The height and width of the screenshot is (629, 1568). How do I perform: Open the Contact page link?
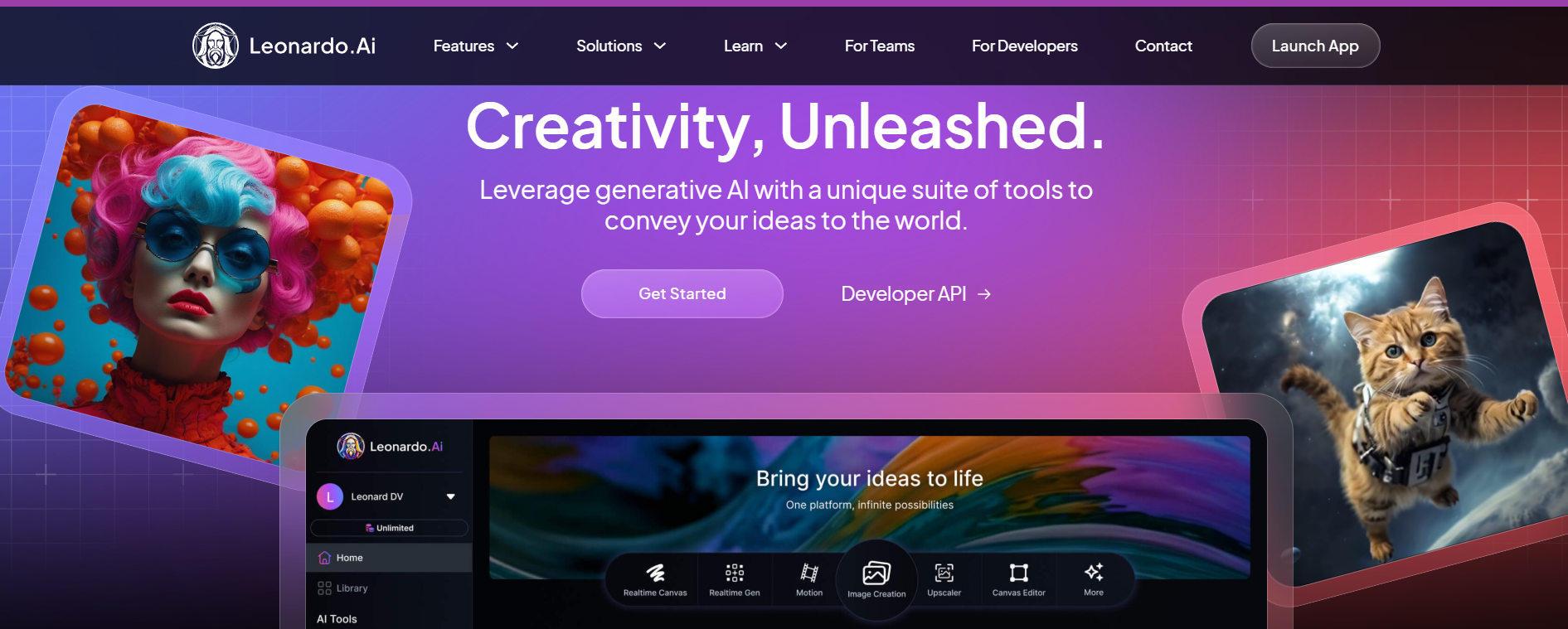click(1163, 46)
